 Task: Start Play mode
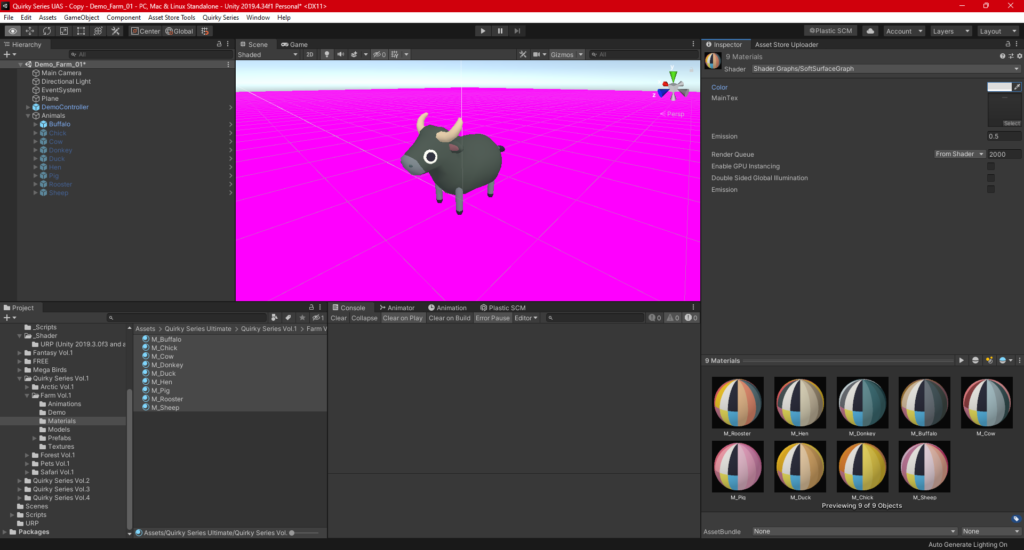coord(483,31)
